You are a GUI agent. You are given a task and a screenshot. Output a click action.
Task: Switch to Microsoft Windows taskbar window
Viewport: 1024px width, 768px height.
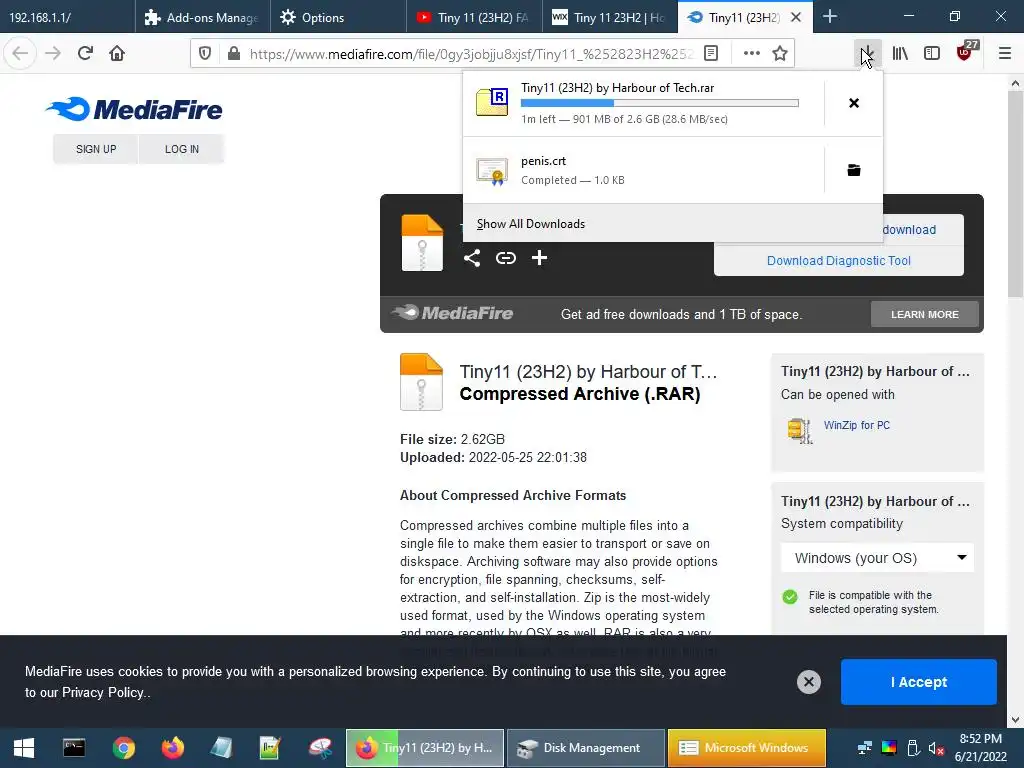tap(747, 748)
